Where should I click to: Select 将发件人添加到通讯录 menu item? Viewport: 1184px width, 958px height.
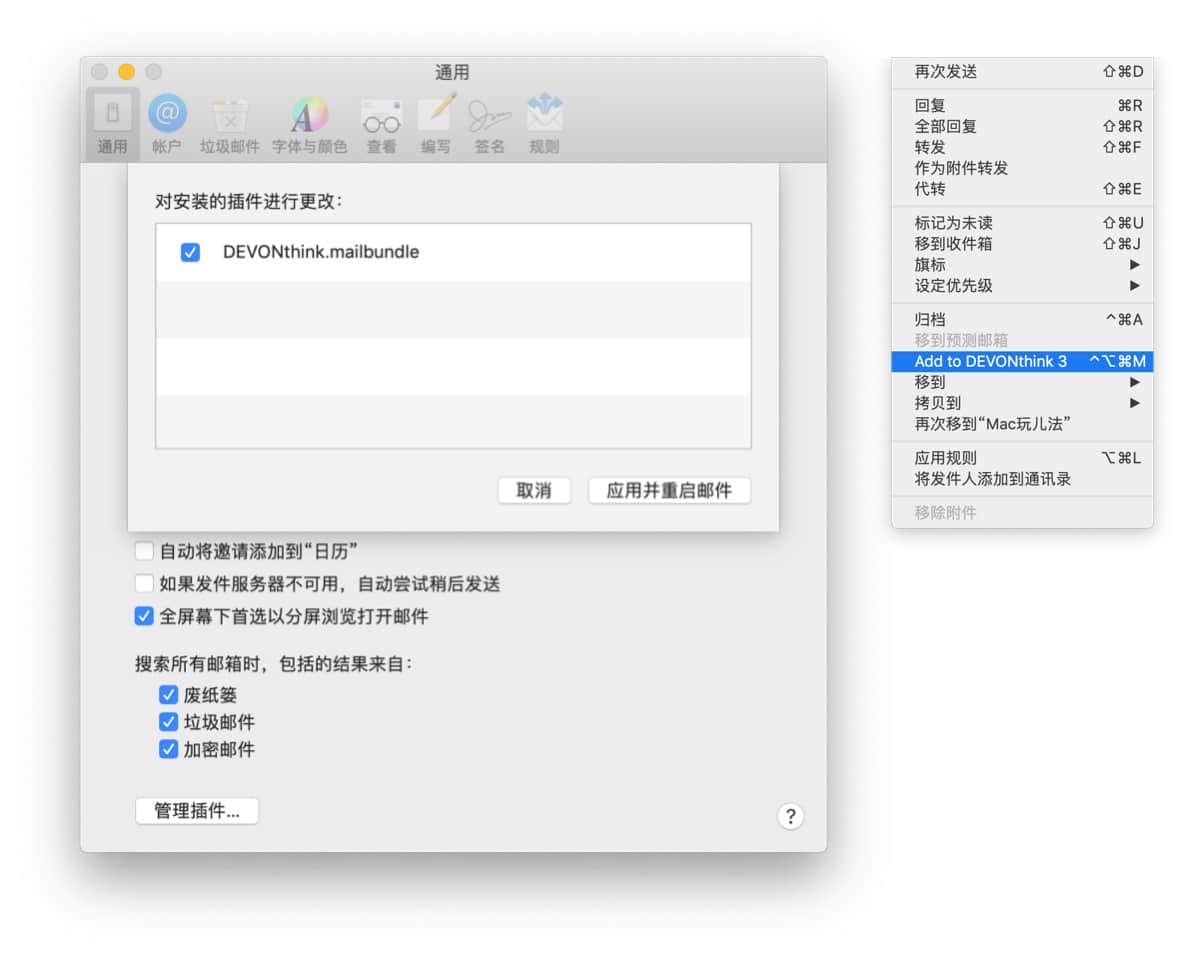(x=1022, y=479)
